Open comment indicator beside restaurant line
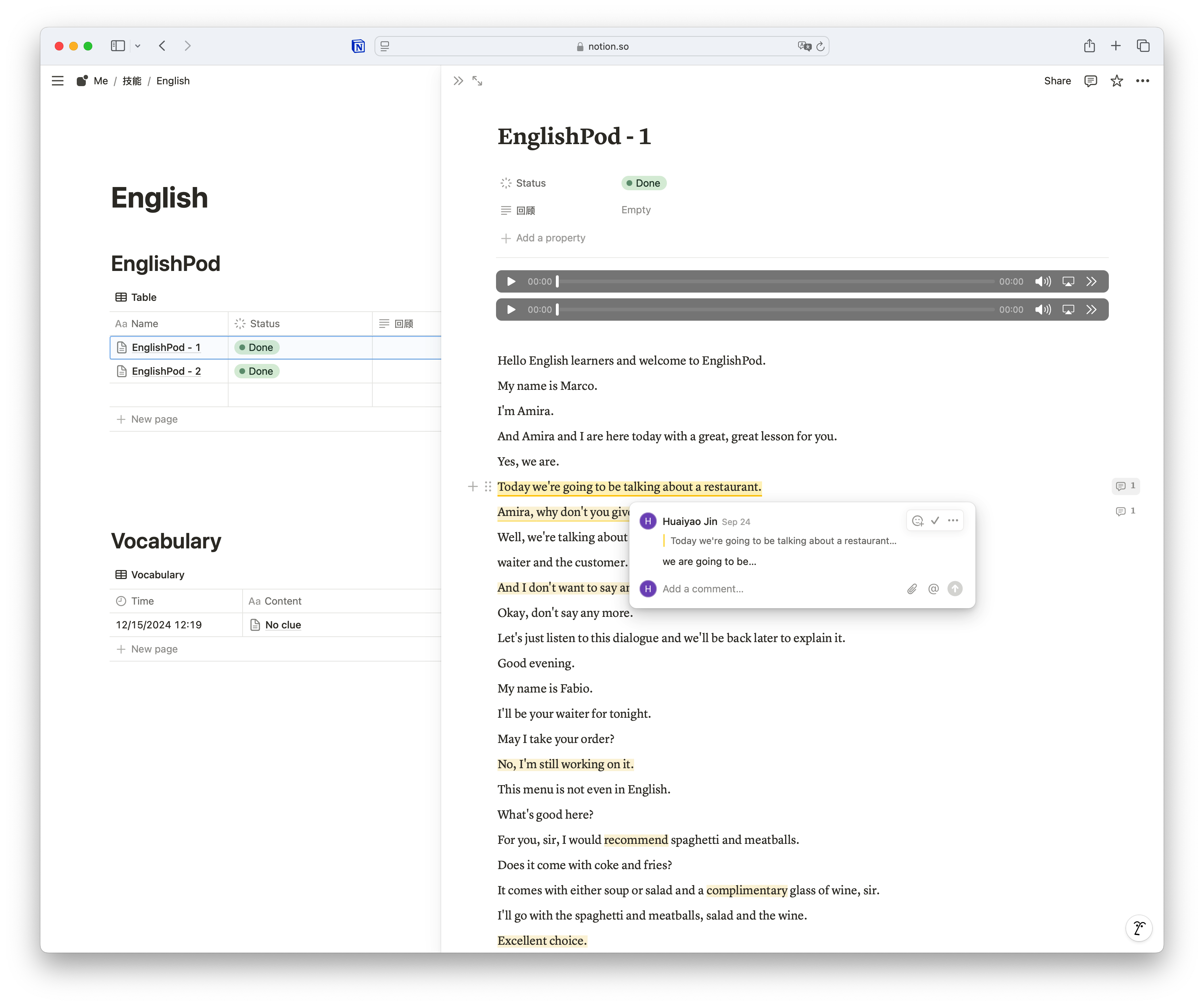This screenshot has width=1204, height=1006. 1126,486
